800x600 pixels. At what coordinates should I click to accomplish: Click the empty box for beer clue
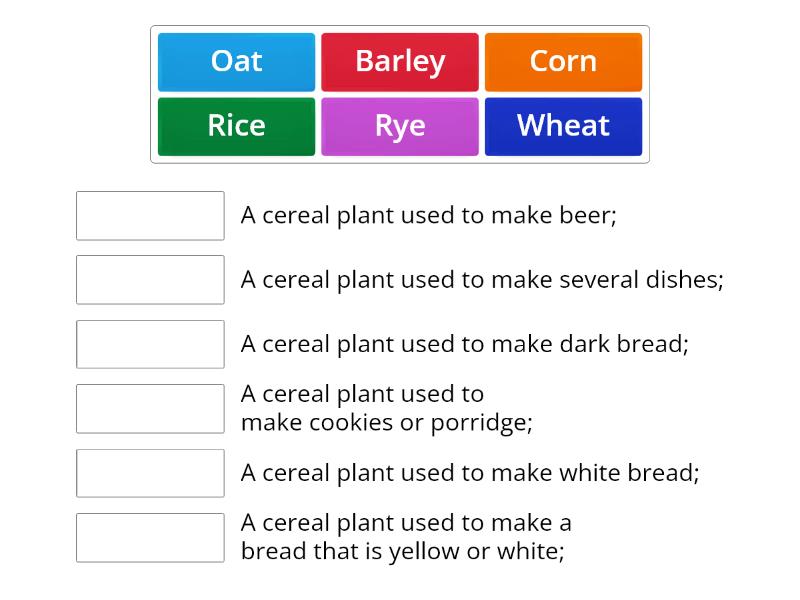pos(150,215)
